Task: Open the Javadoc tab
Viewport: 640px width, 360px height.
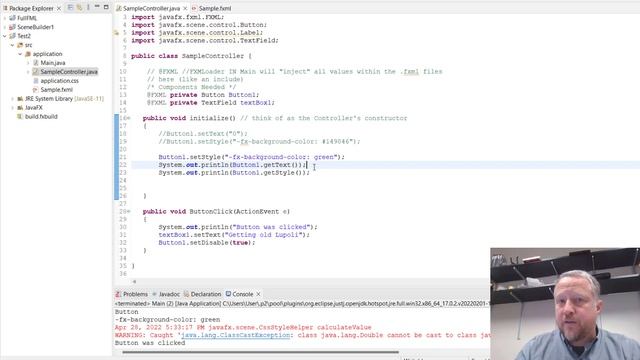Action: pos(166,294)
